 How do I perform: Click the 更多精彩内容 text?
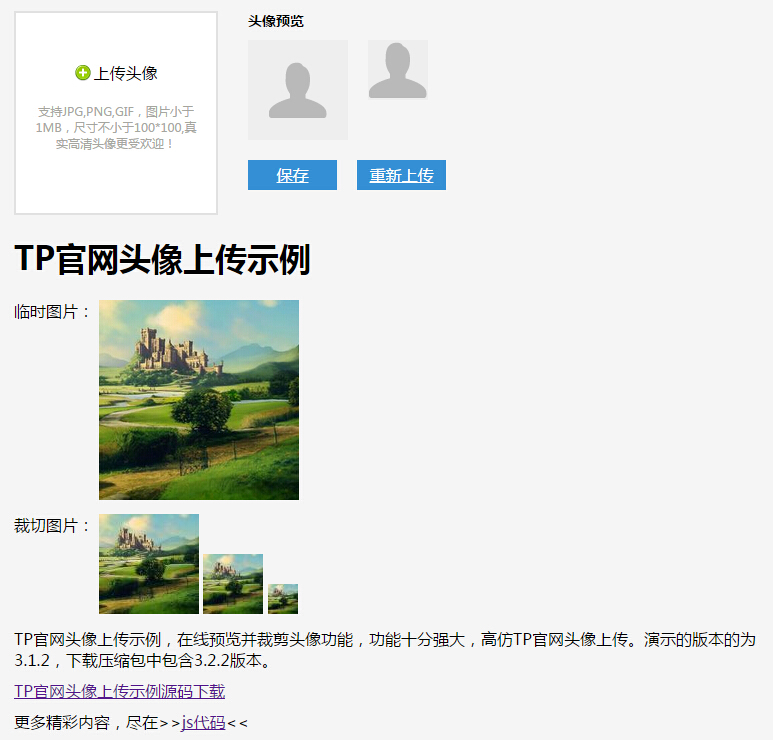pos(62,723)
